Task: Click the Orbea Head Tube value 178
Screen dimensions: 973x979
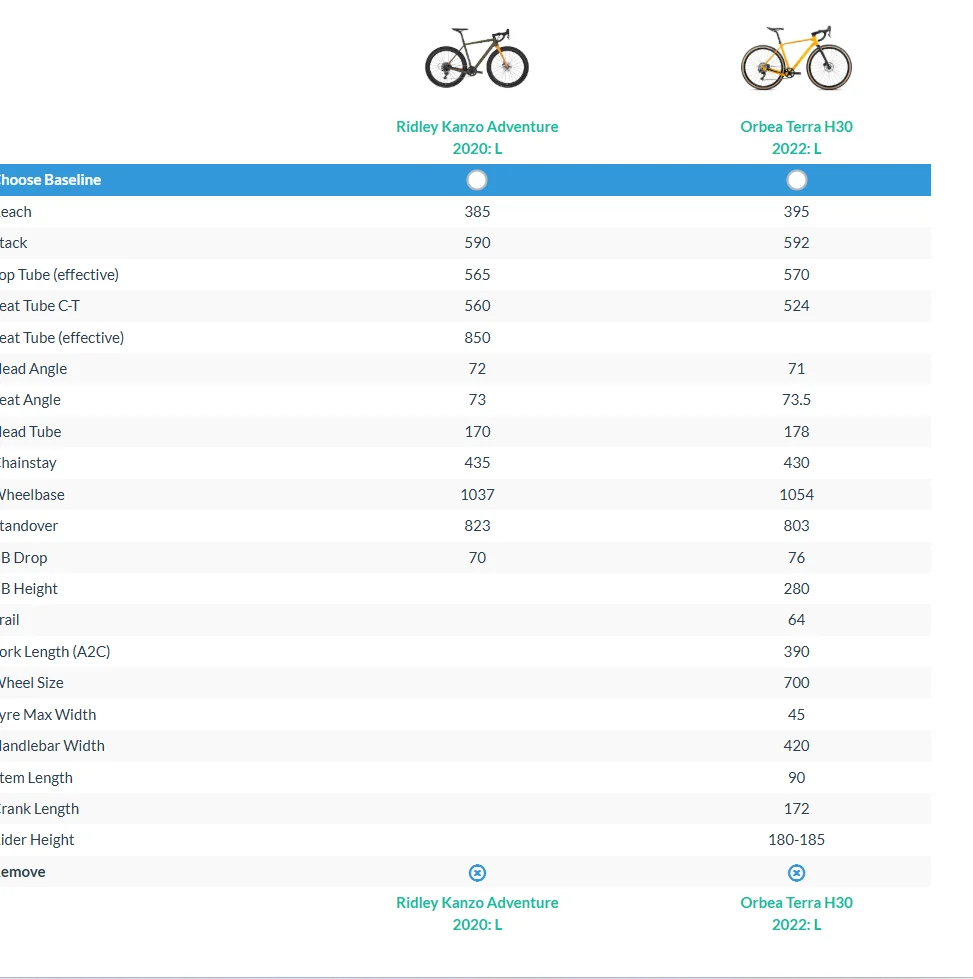Action: (x=796, y=432)
